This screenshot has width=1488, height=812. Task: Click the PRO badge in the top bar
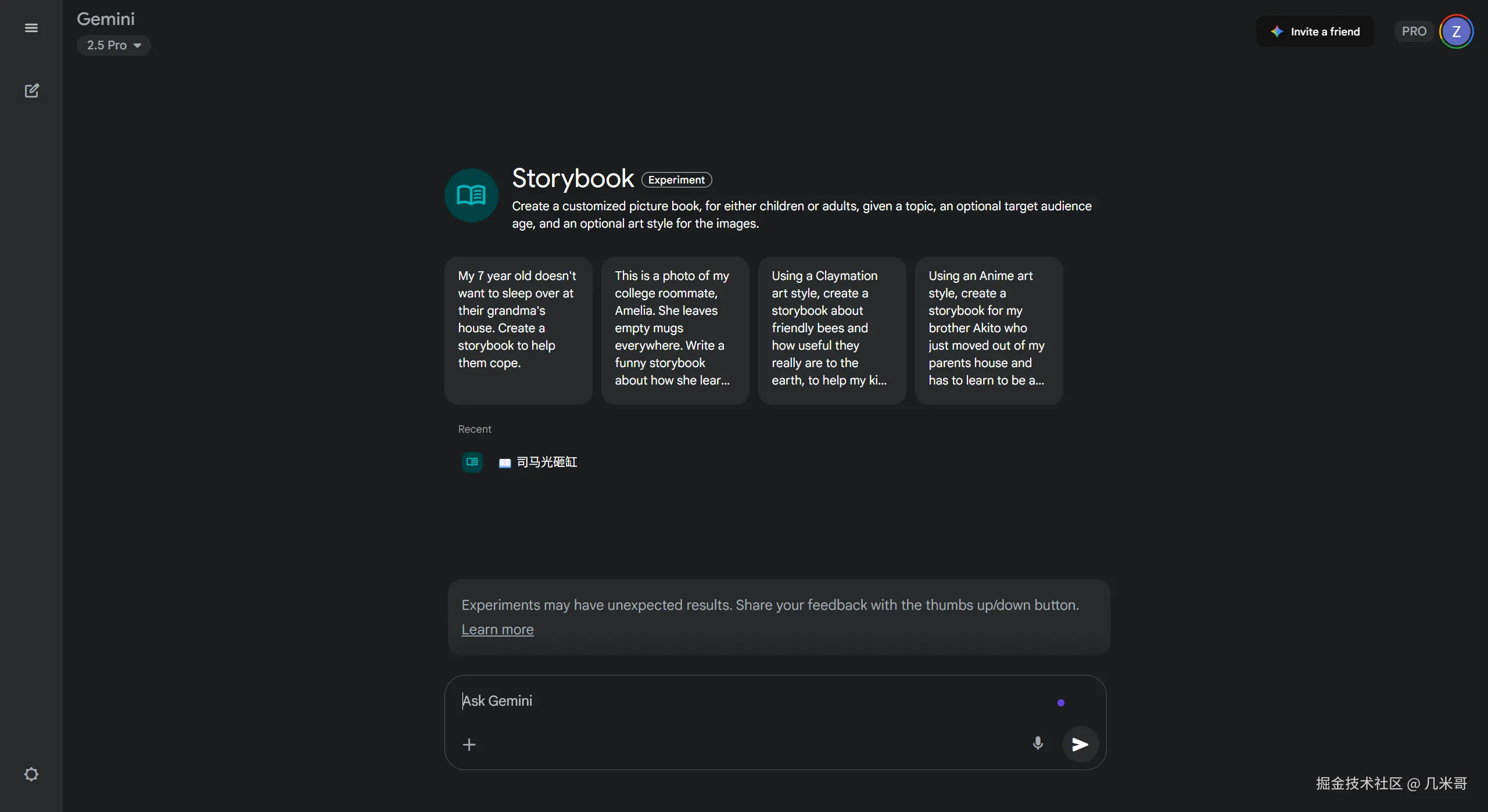pos(1414,31)
